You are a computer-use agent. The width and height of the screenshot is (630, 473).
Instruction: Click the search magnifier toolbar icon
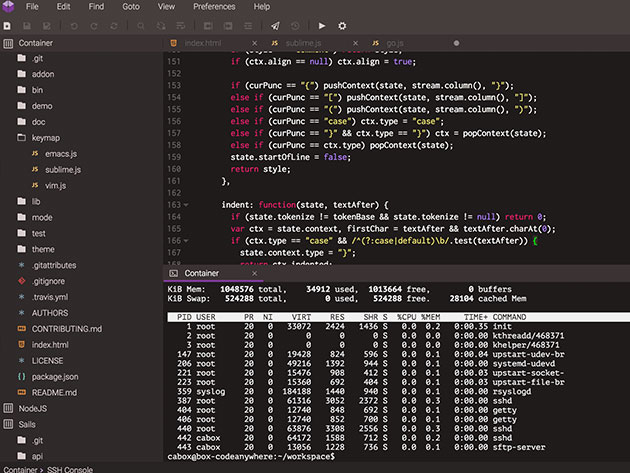[x=141, y=26]
